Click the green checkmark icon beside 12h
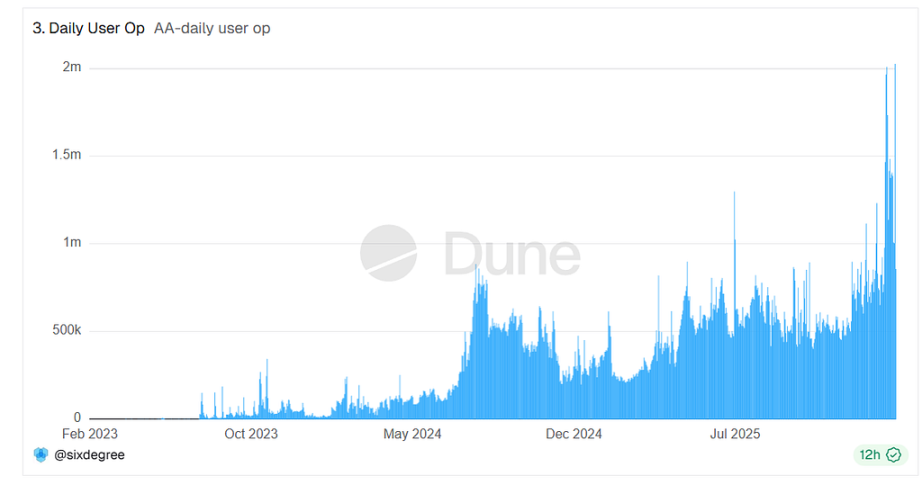922x485 pixels. [894, 455]
